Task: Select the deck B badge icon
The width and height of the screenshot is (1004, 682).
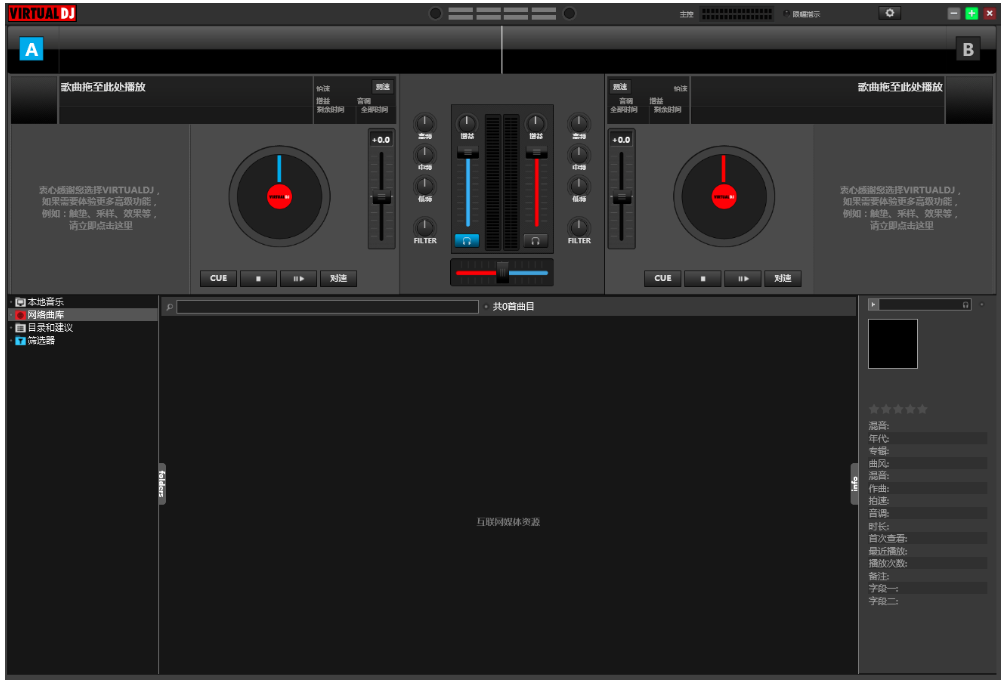Action: [967, 49]
